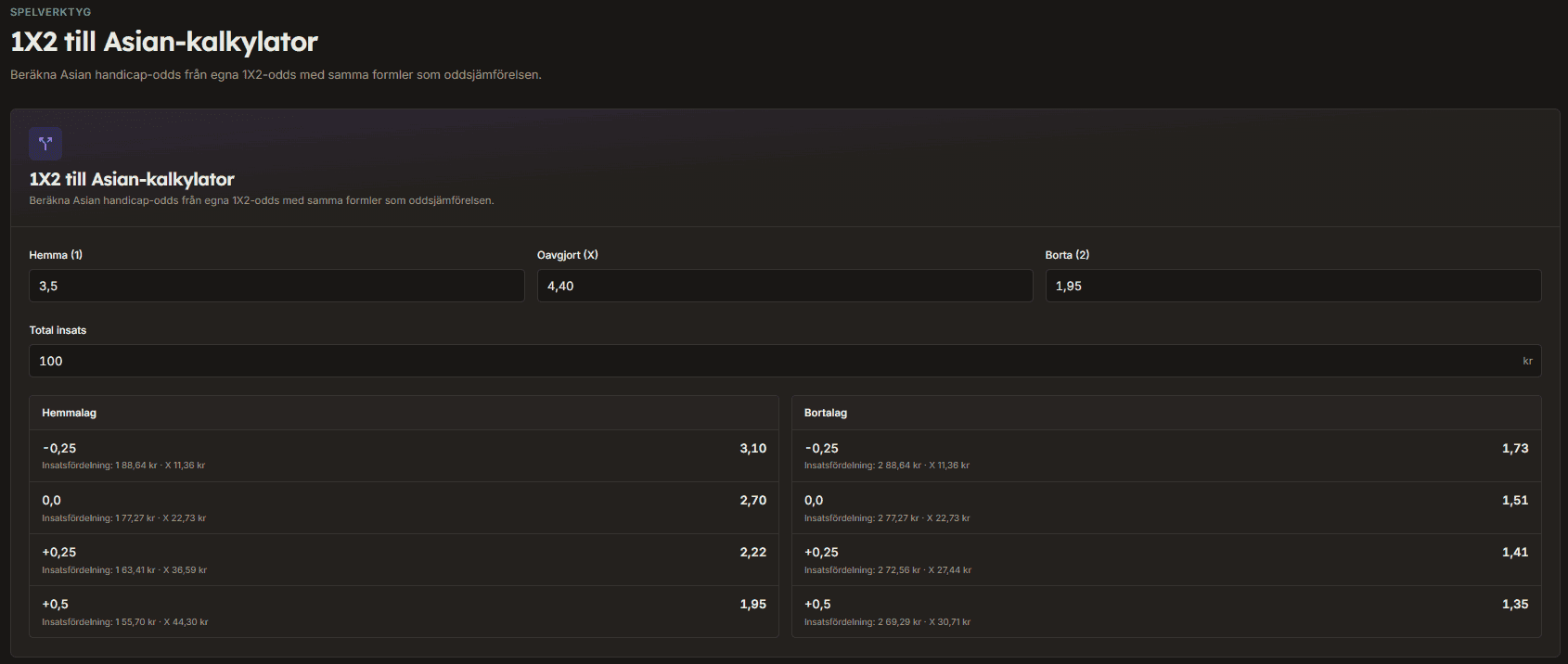Click the kr currency suffix in Total insats

[x=1527, y=361]
